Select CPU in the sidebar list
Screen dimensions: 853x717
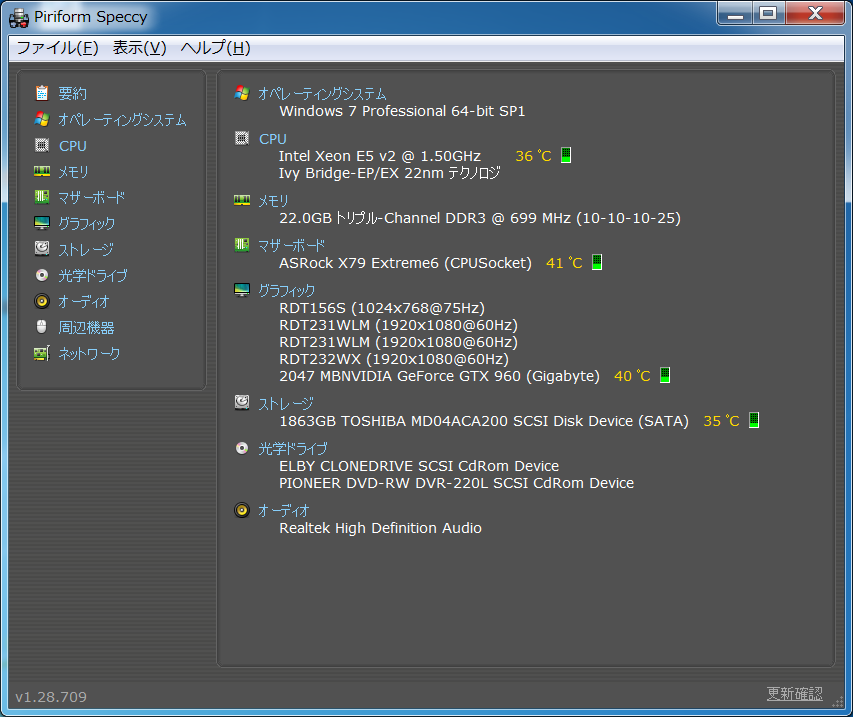[73, 146]
